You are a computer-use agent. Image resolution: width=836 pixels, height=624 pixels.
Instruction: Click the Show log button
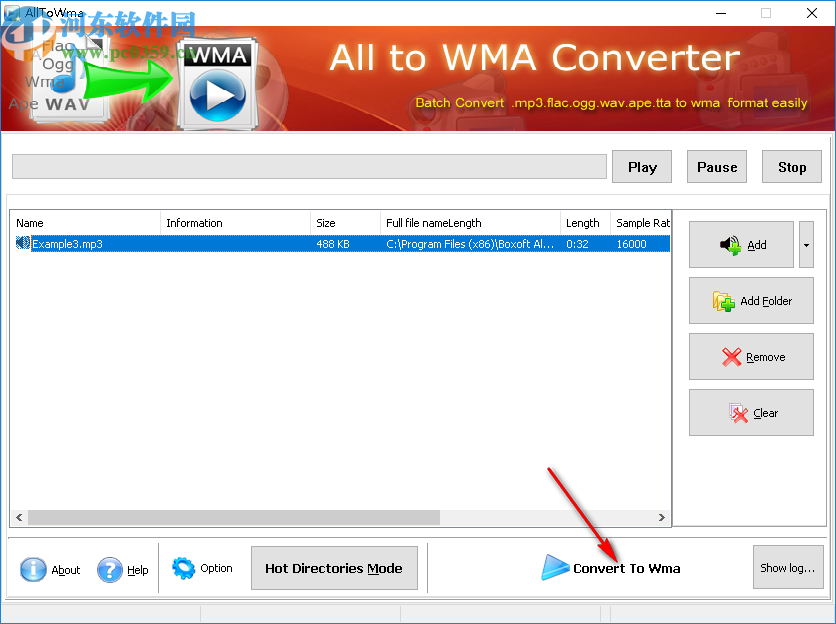[x=788, y=567]
